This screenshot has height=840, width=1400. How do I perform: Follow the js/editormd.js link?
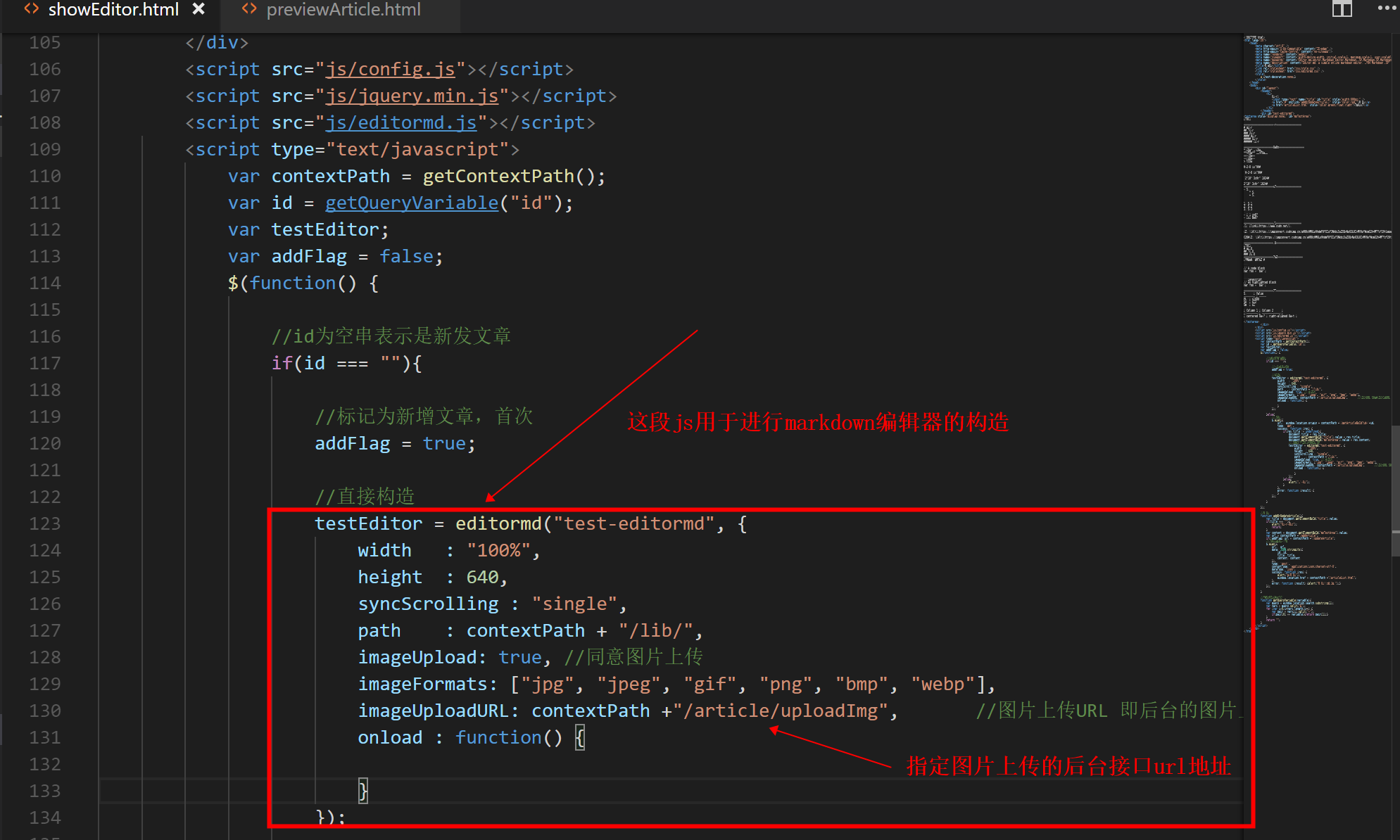tap(401, 122)
